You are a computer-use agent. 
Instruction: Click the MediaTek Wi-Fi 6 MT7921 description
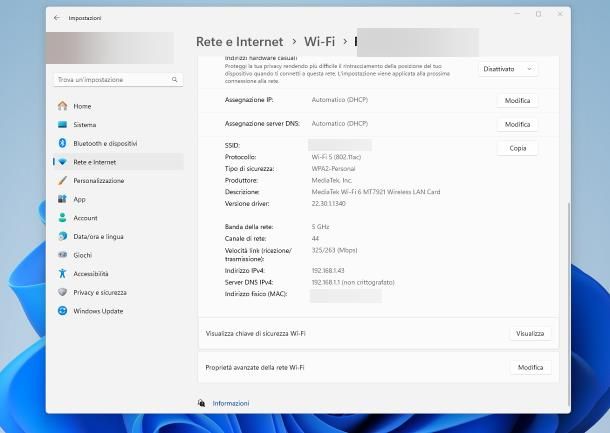(x=376, y=192)
